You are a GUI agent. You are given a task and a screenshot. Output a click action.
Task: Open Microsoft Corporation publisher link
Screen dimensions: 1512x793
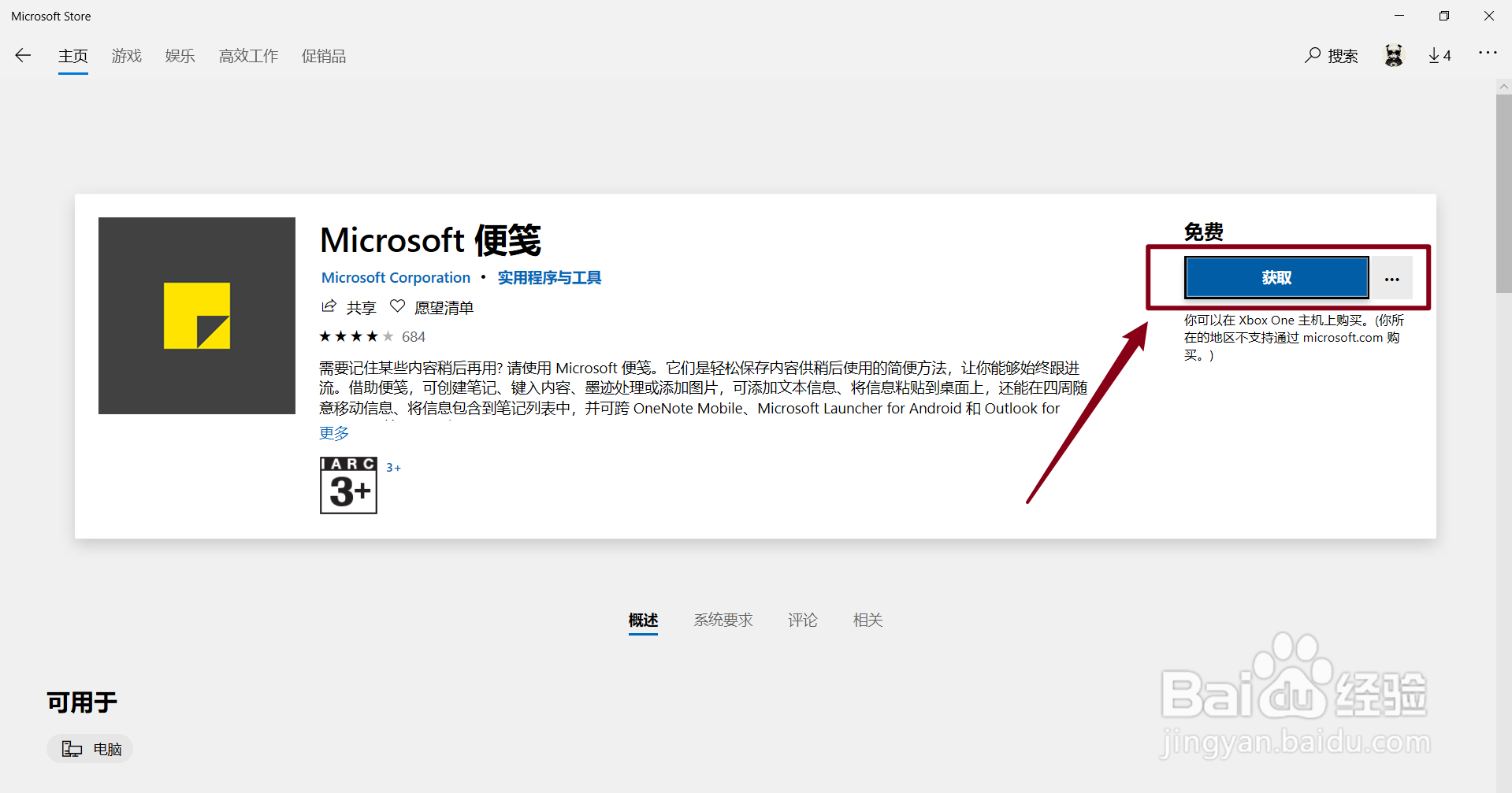click(x=396, y=278)
